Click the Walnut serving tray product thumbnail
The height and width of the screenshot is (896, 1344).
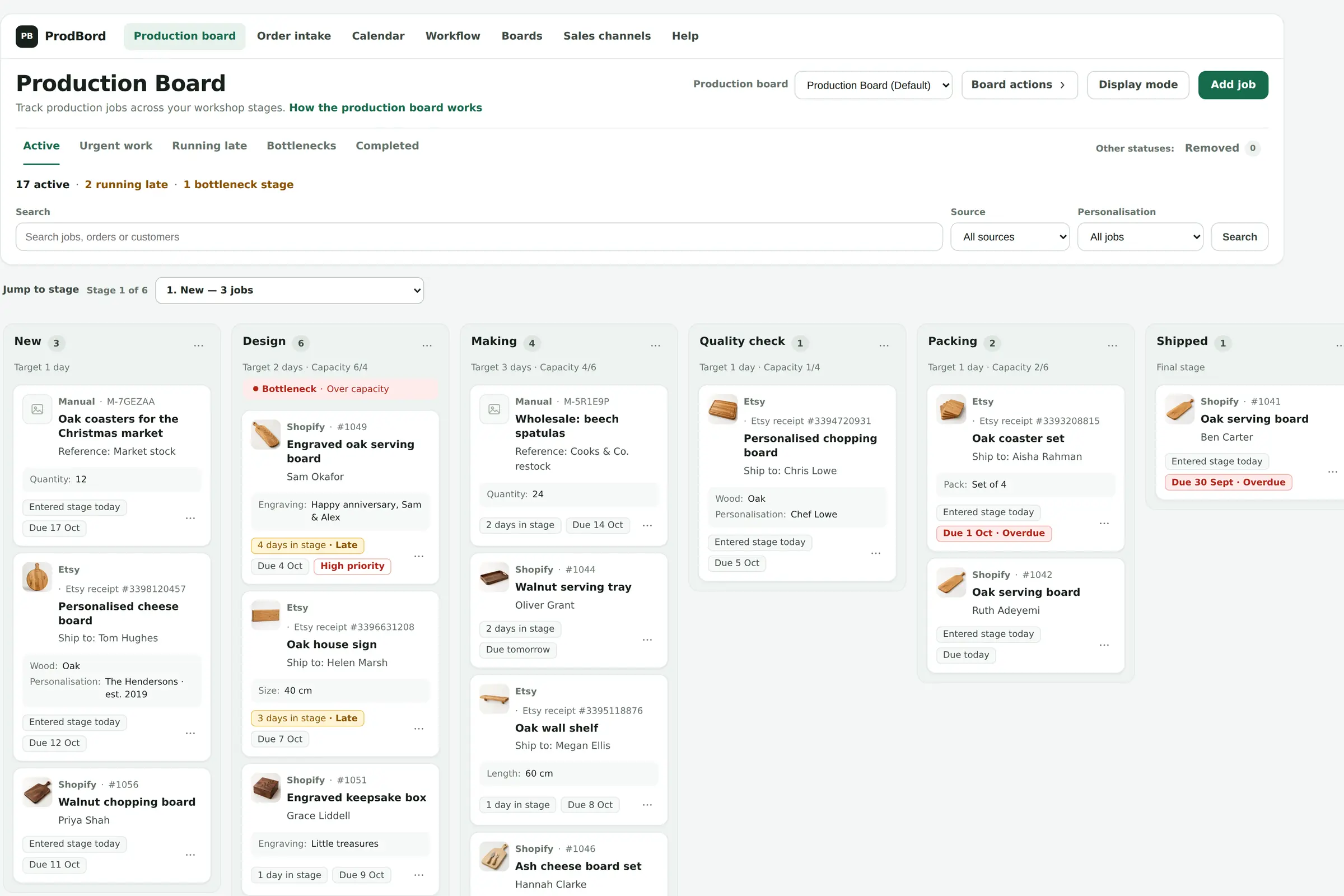494,577
